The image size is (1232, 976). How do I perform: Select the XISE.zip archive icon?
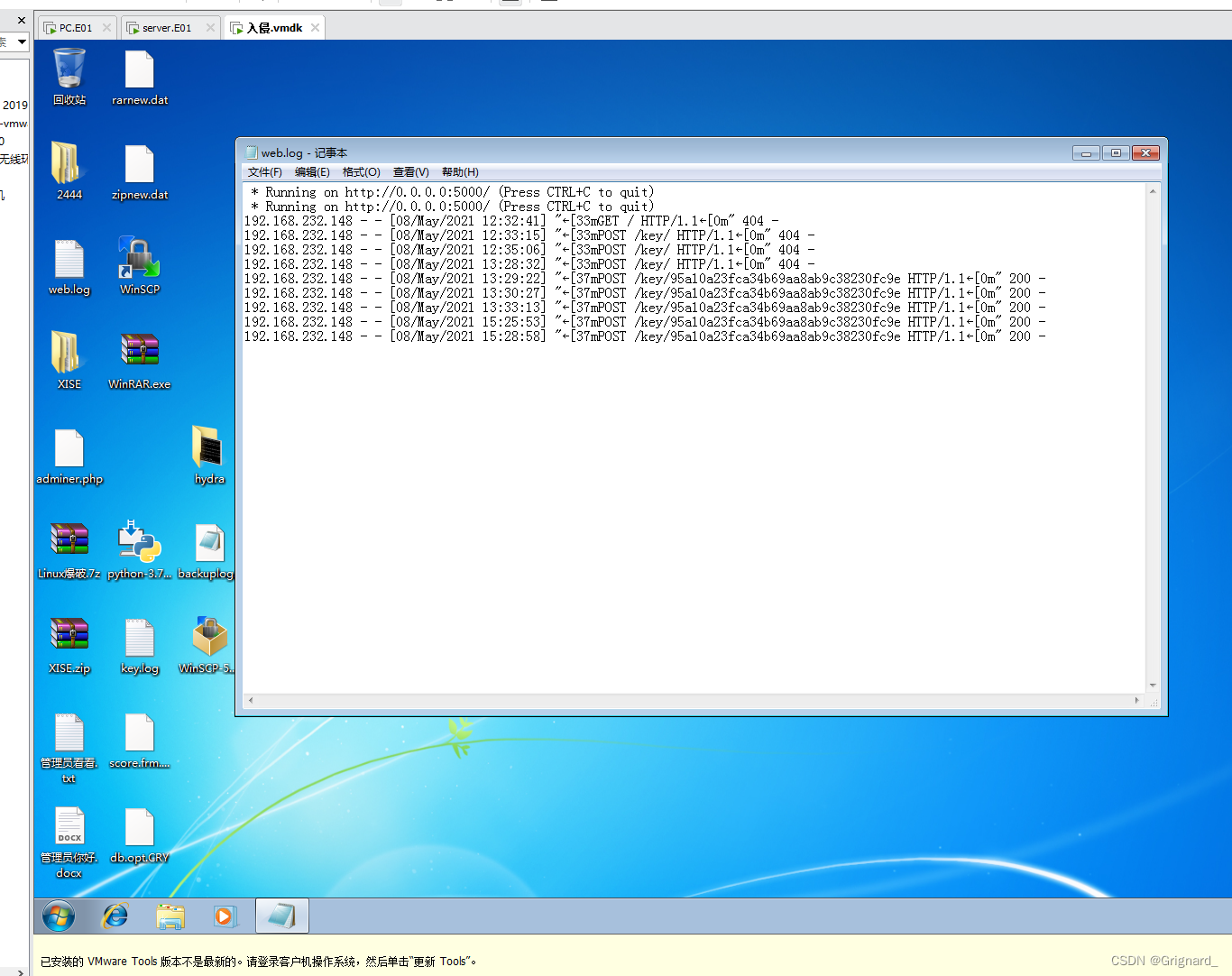69,645
